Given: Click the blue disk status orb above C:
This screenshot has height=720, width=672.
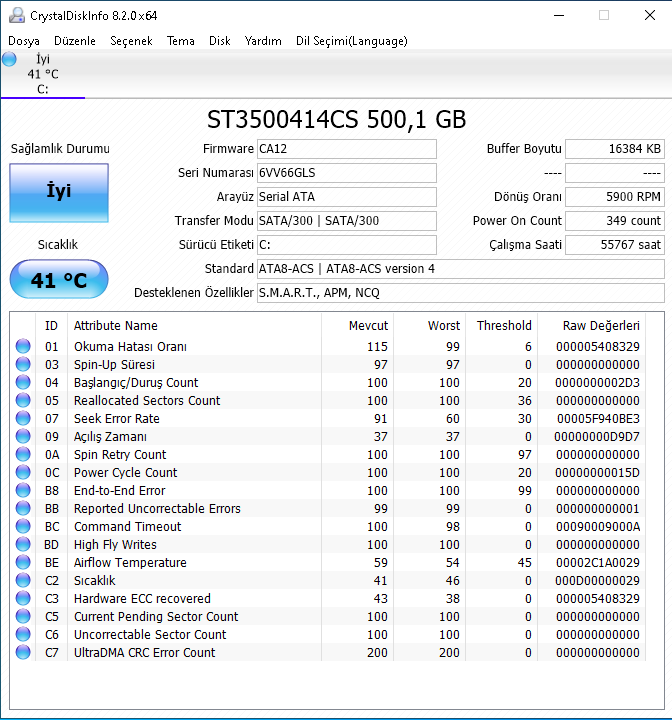Looking at the screenshot, I should (9, 59).
